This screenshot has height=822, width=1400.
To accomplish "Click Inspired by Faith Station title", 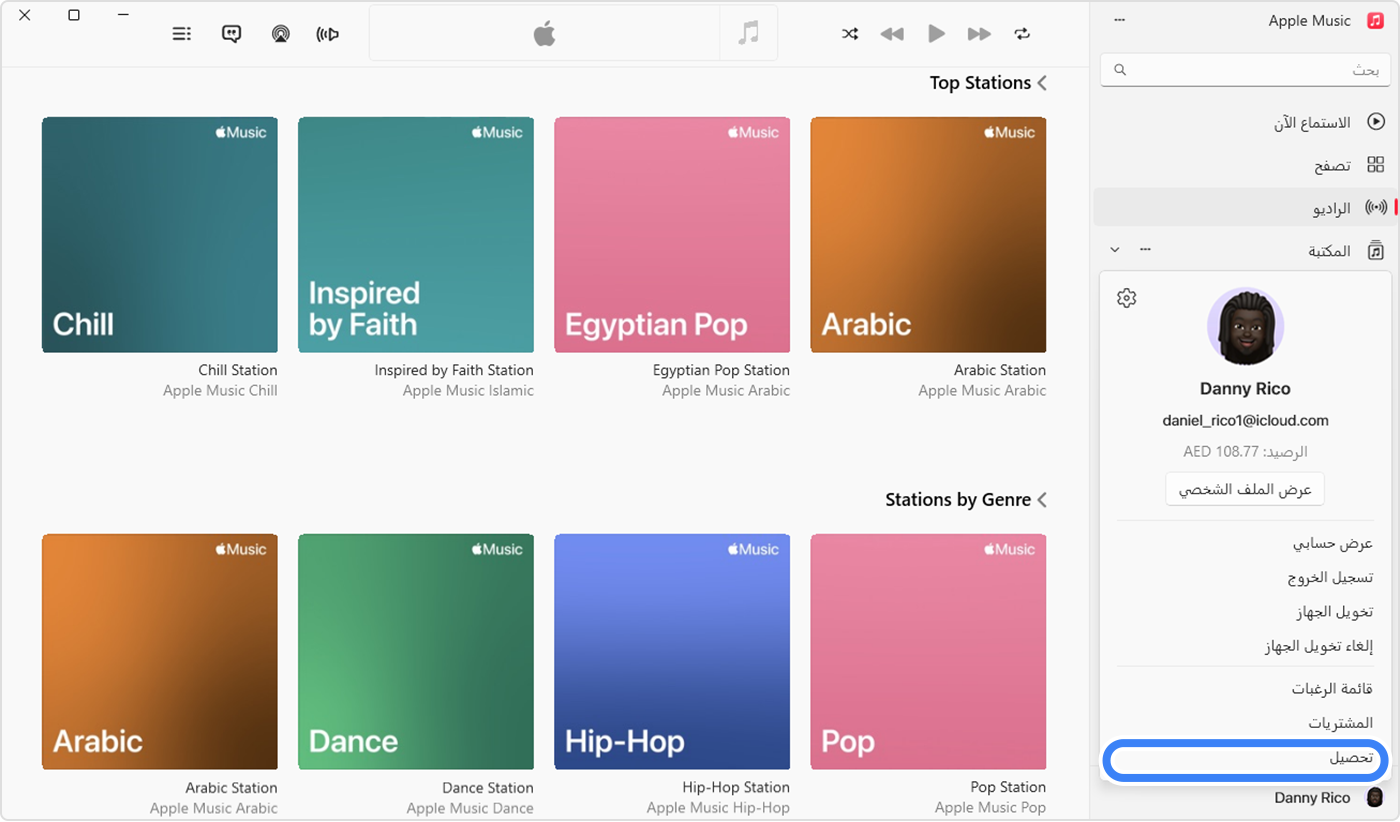I will pyautogui.click(x=454, y=370).
